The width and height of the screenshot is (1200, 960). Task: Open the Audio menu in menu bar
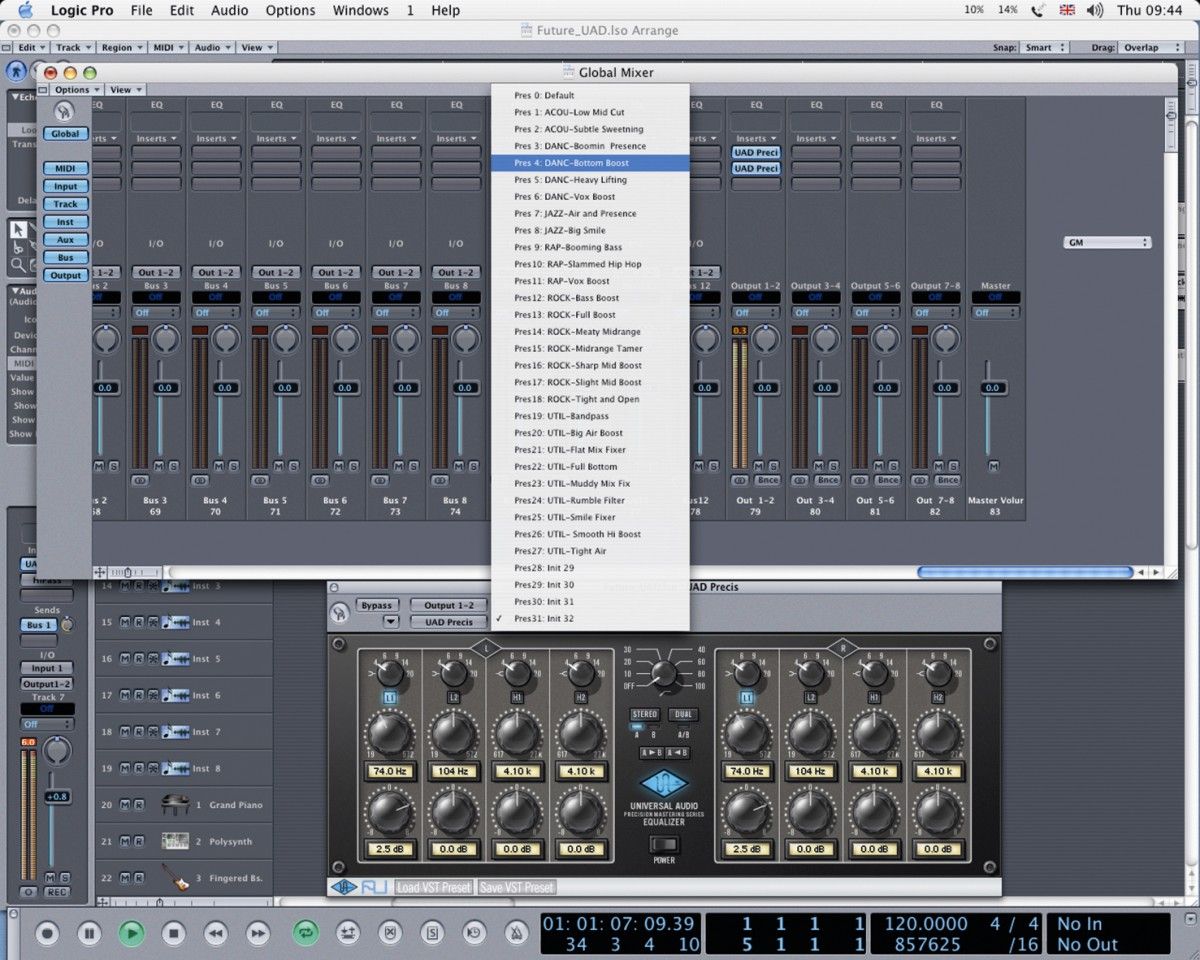[x=230, y=10]
